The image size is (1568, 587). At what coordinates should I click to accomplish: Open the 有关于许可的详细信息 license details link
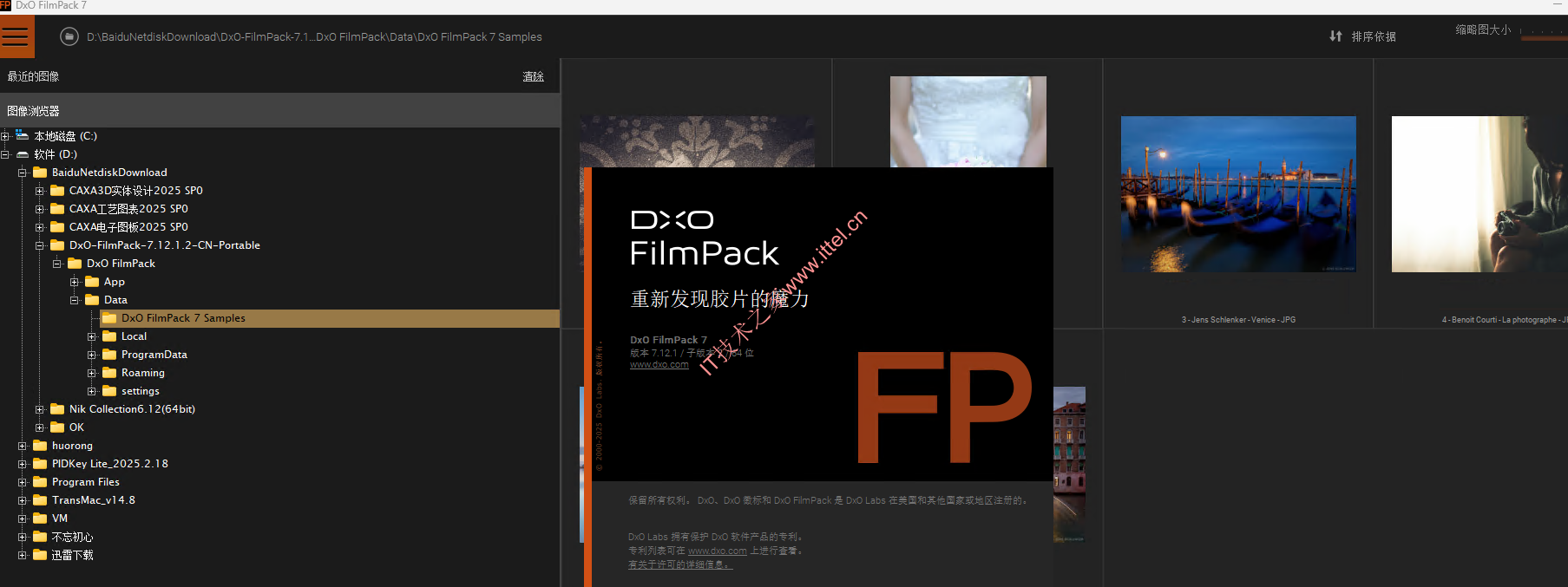tap(680, 564)
